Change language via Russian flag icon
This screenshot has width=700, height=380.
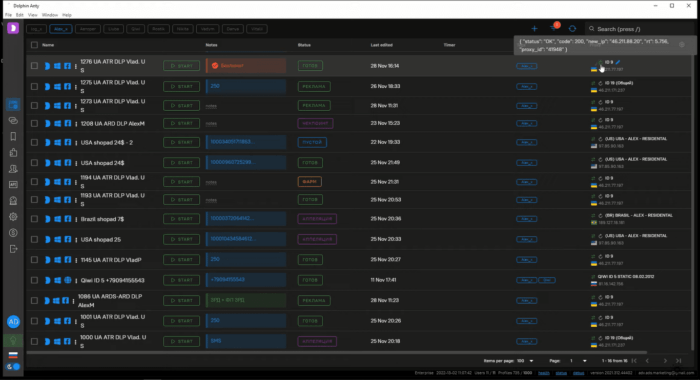pyautogui.click(x=13, y=355)
